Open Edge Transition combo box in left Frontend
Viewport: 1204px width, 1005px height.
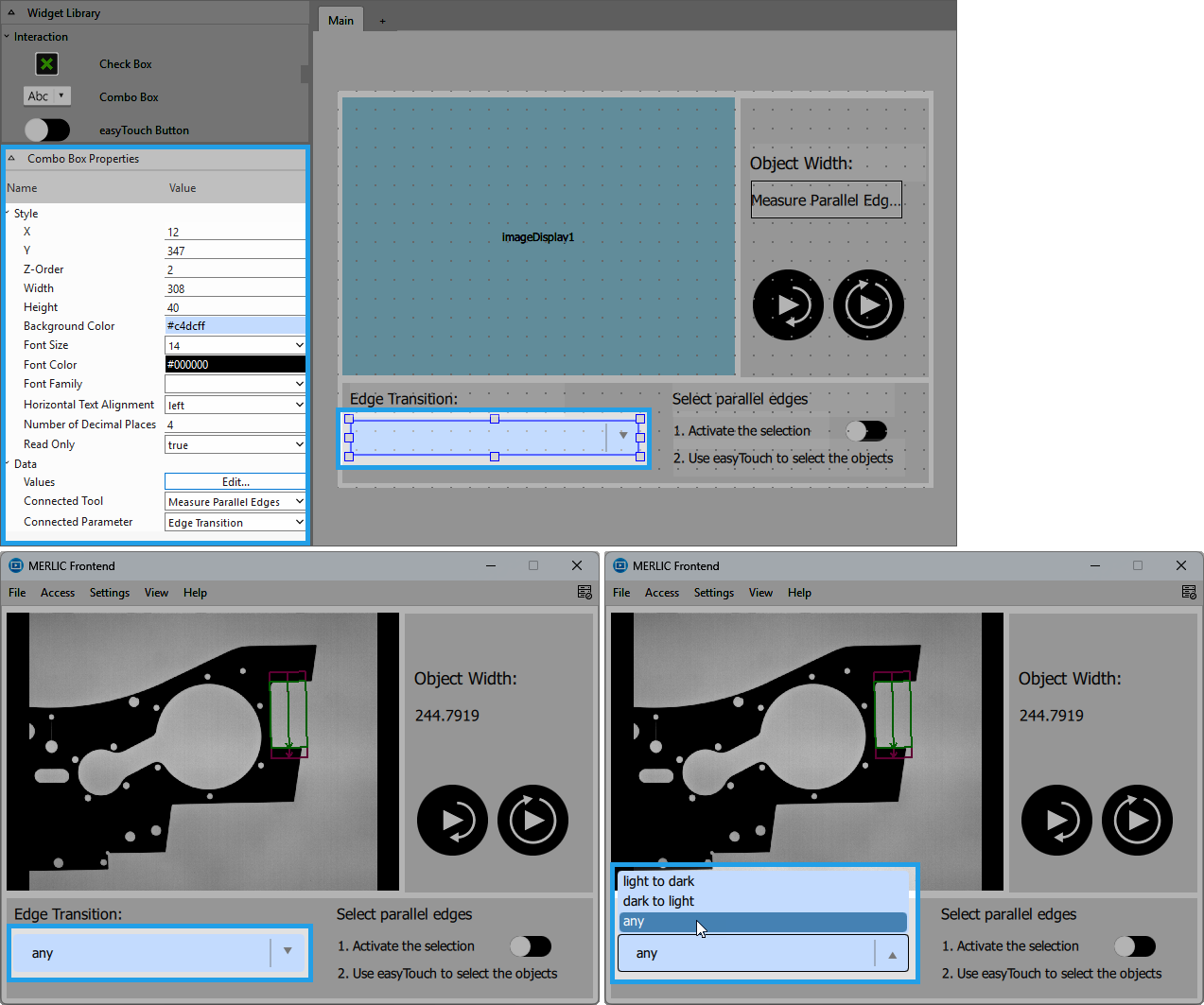point(288,952)
